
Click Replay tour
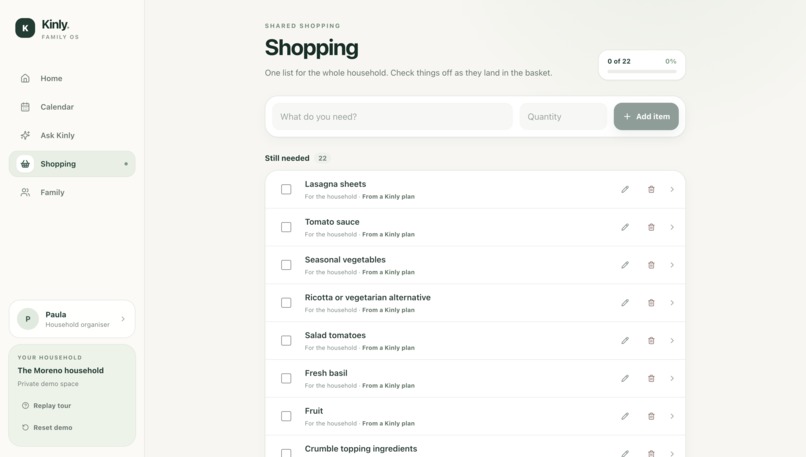46,406
